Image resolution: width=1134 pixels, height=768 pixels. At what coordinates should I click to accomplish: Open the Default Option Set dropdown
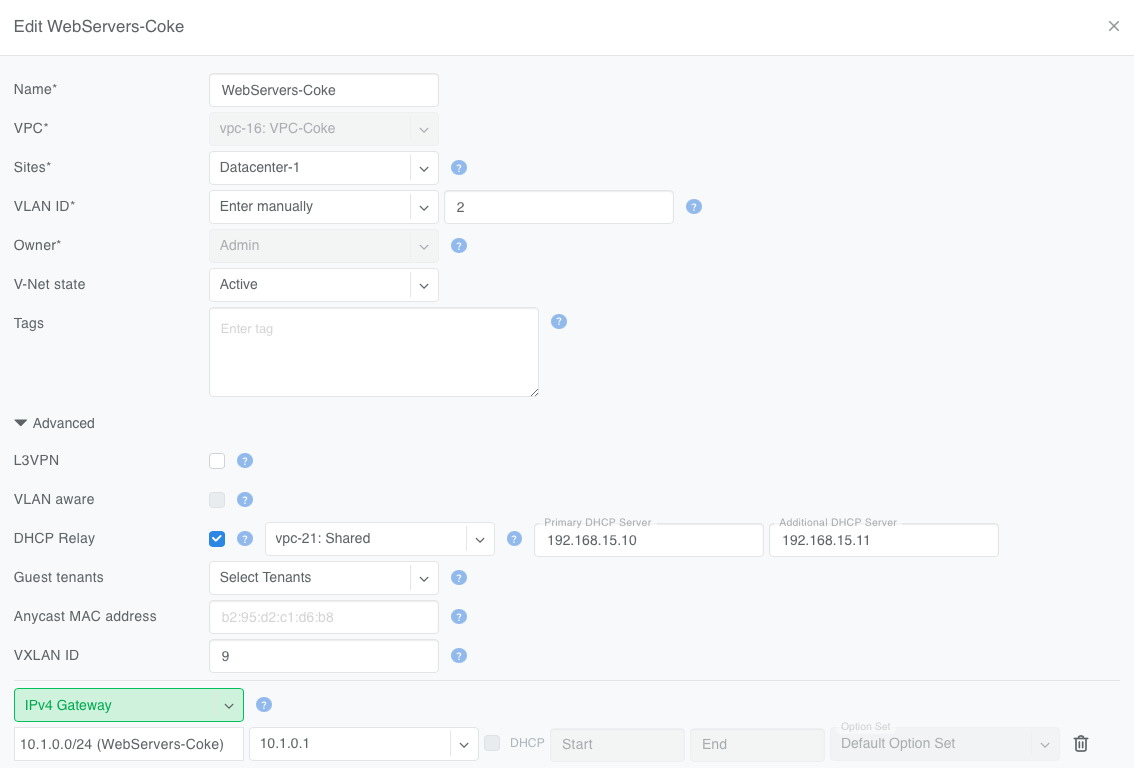pos(944,743)
